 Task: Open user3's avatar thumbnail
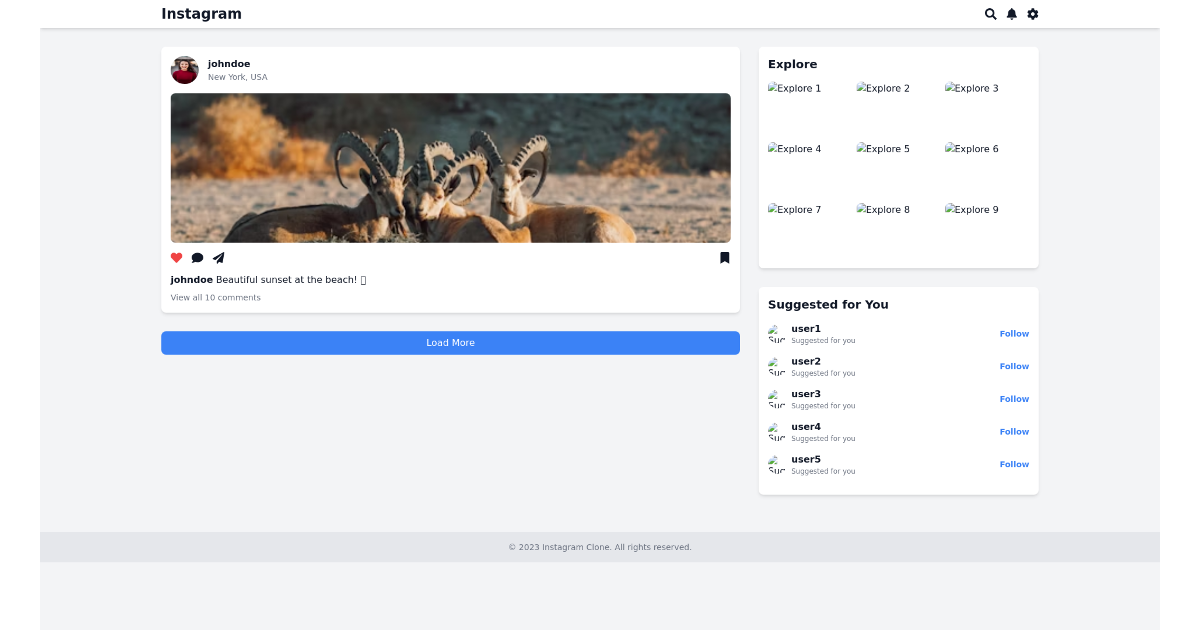pos(776,399)
